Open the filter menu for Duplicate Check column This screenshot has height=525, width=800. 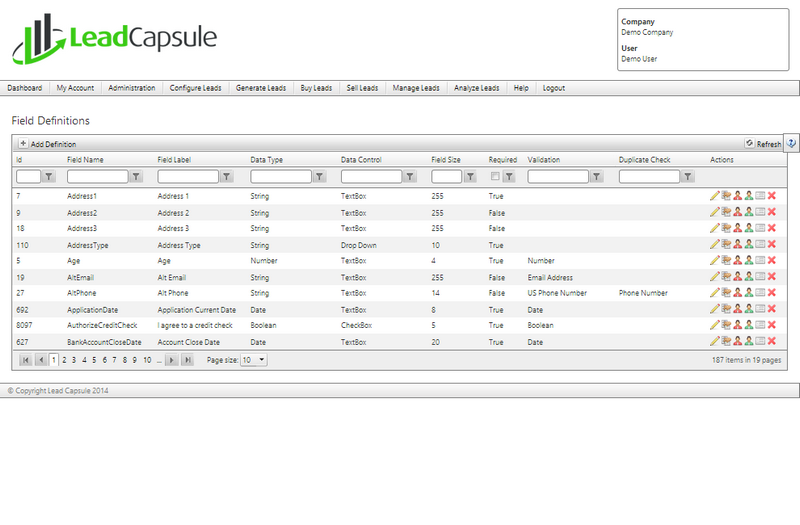688,177
